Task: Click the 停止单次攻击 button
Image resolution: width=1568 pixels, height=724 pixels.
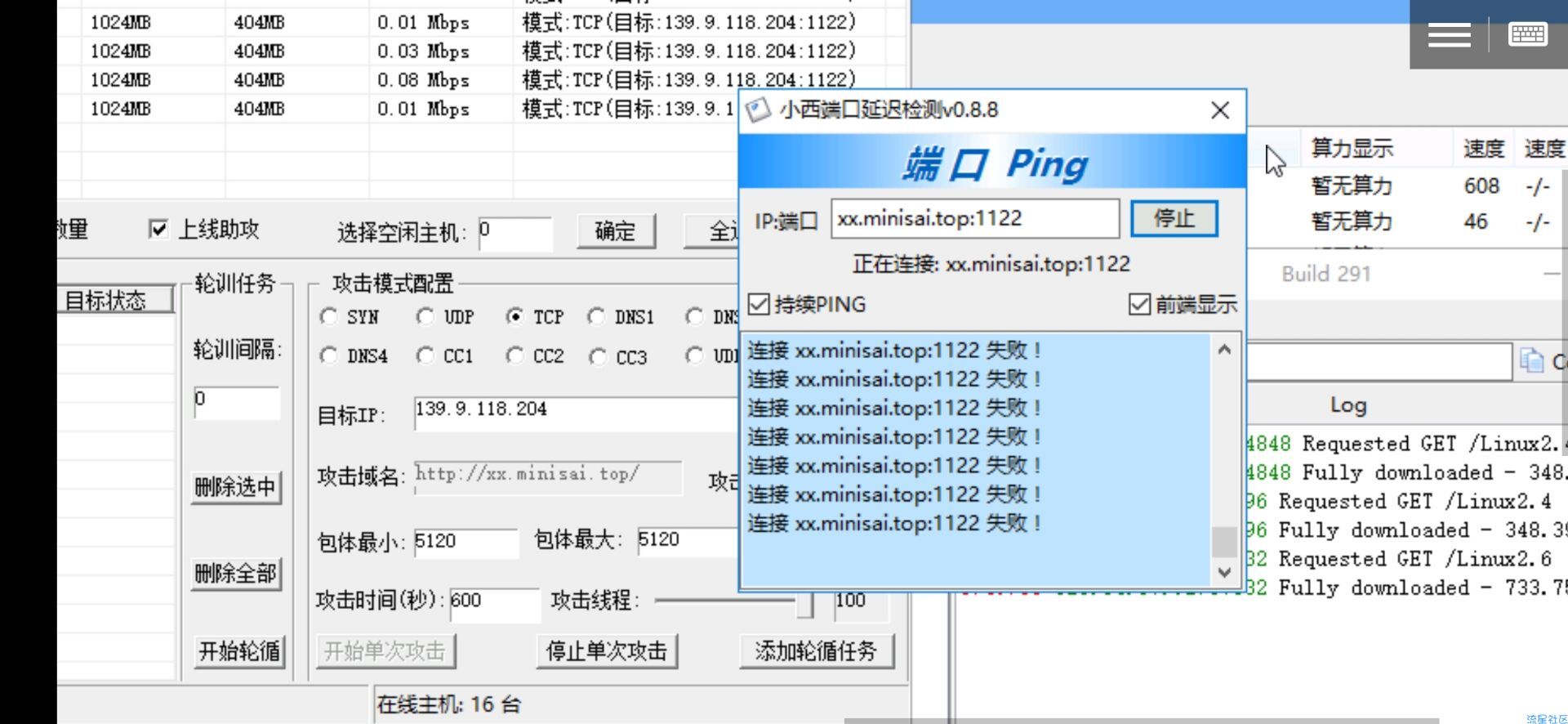Action: (607, 651)
